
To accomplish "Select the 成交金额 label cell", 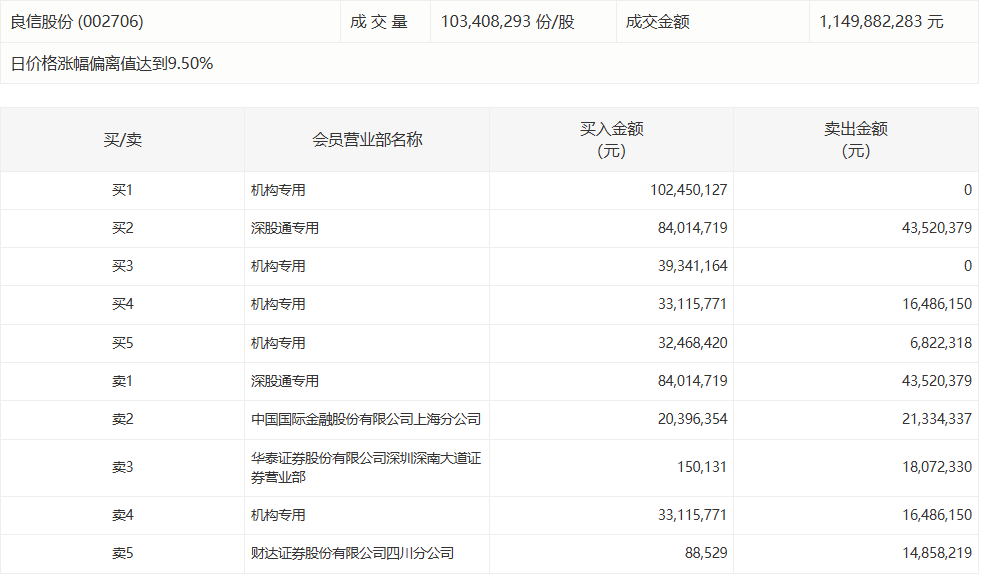I will click(x=657, y=21).
